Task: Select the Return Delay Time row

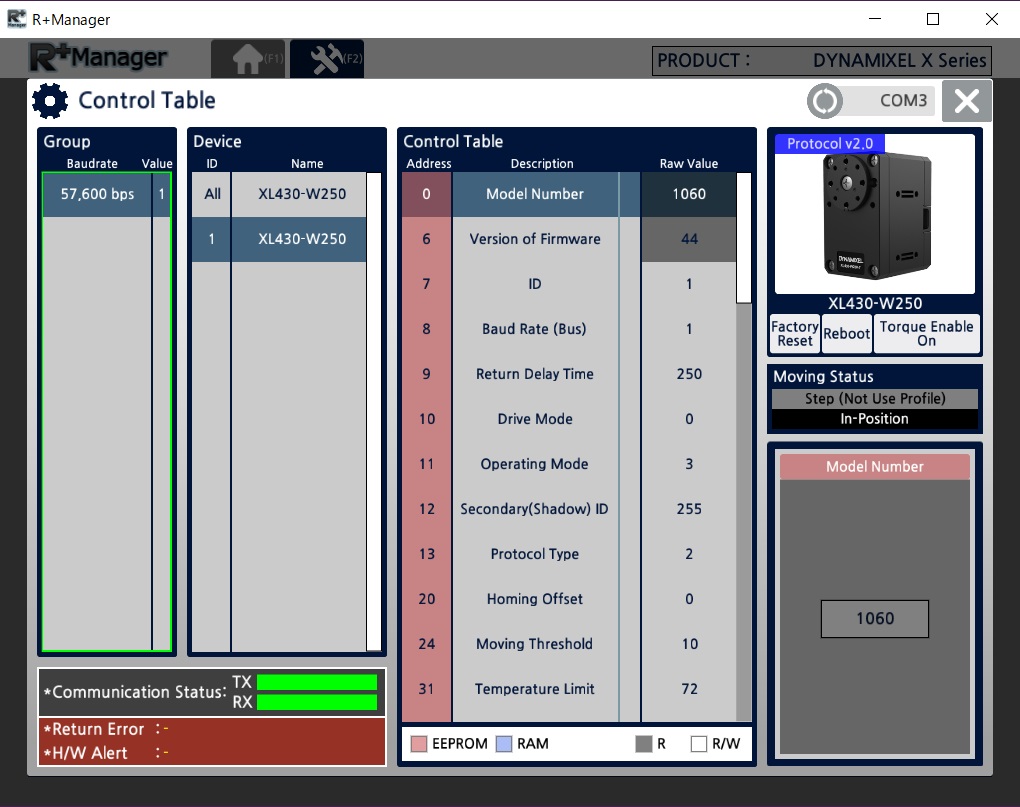Action: coord(569,374)
